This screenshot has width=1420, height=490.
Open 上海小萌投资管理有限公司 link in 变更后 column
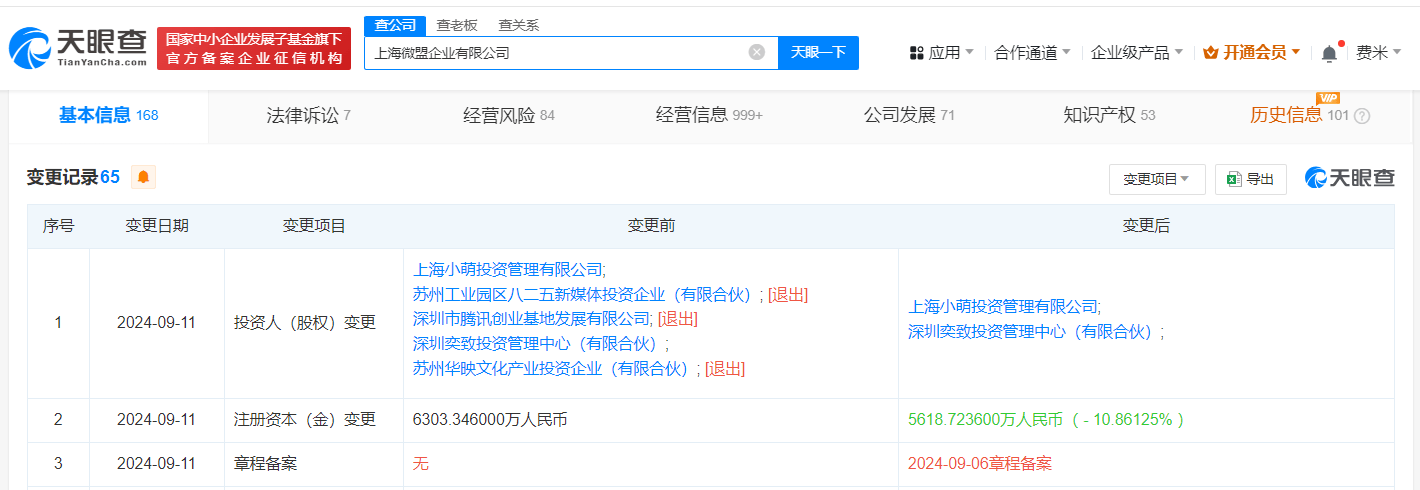click(1002, 306)
